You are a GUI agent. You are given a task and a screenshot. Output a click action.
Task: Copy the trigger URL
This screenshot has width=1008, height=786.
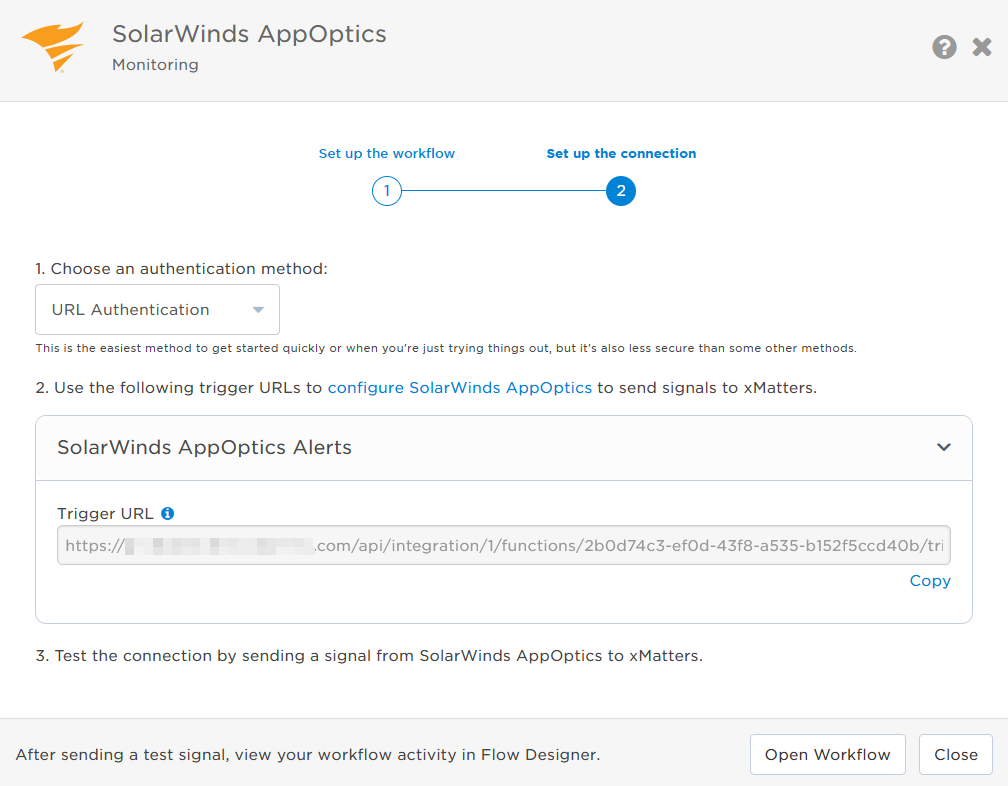click(929, 580)
